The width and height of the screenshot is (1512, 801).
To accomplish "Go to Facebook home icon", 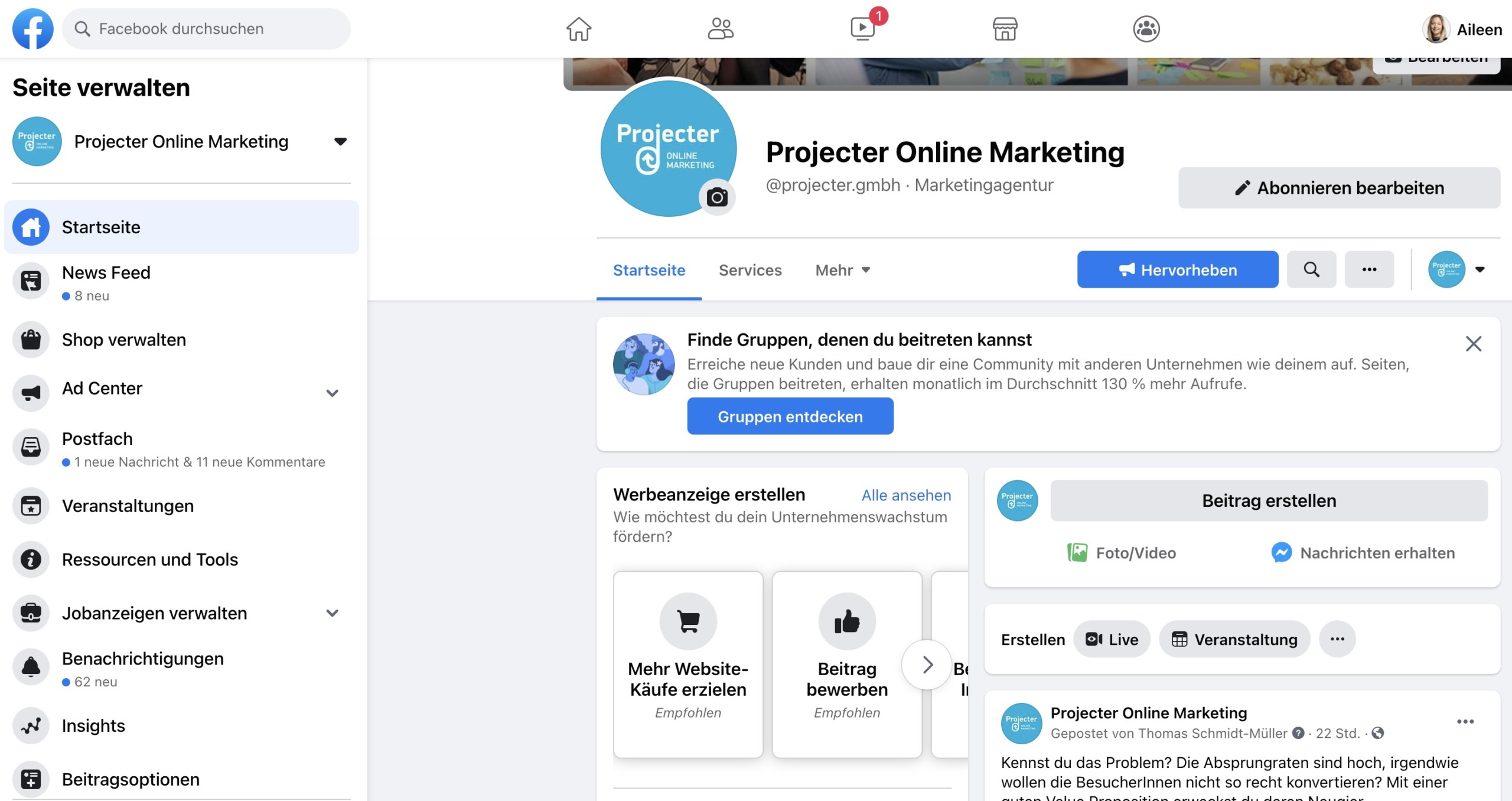I will [x=579, y=28].
